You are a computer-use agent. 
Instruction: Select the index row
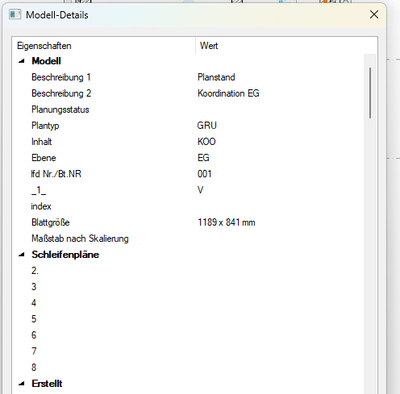pos(189,206)
